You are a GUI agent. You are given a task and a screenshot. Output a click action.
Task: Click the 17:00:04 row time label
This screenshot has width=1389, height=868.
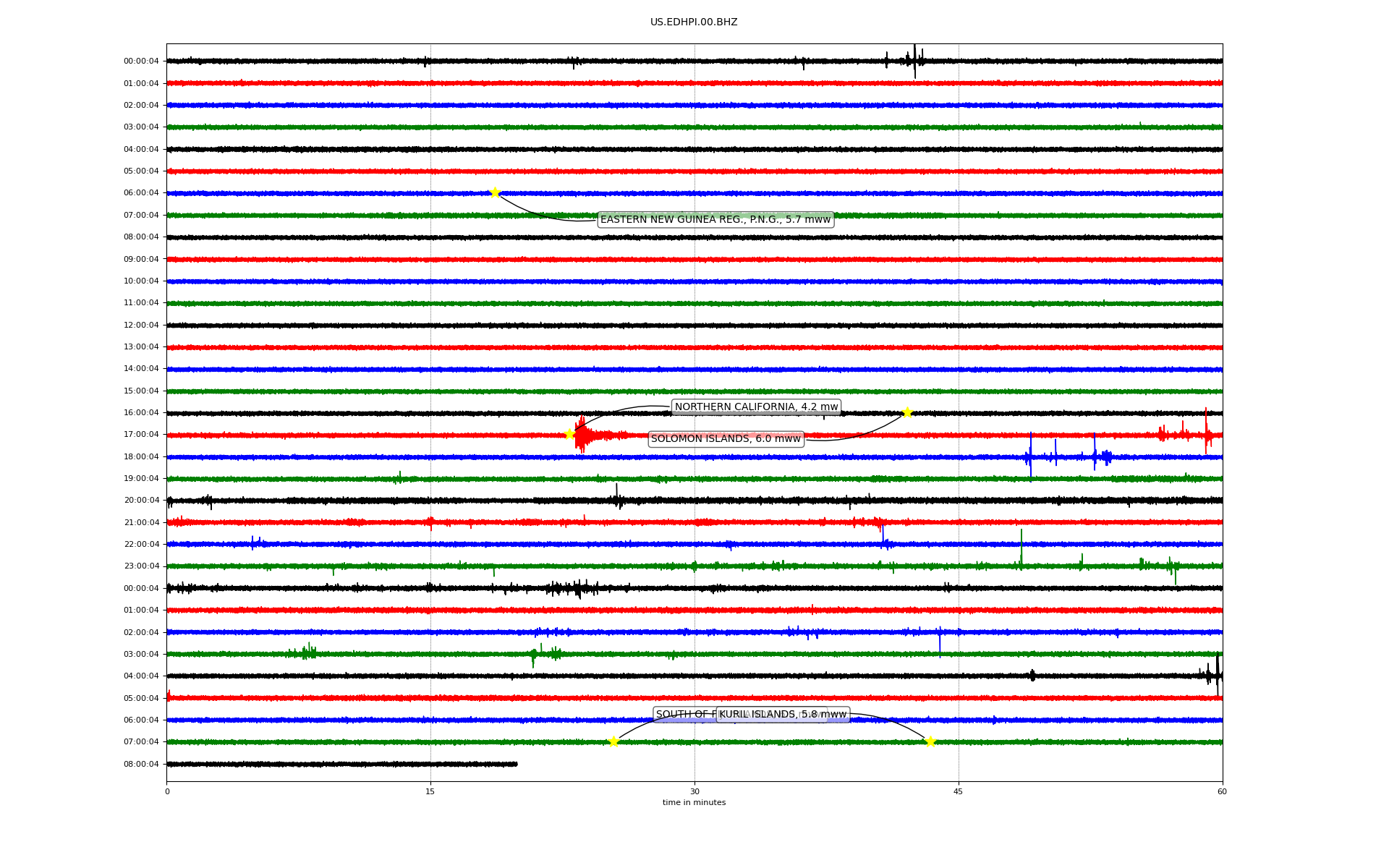coord(141,435)
